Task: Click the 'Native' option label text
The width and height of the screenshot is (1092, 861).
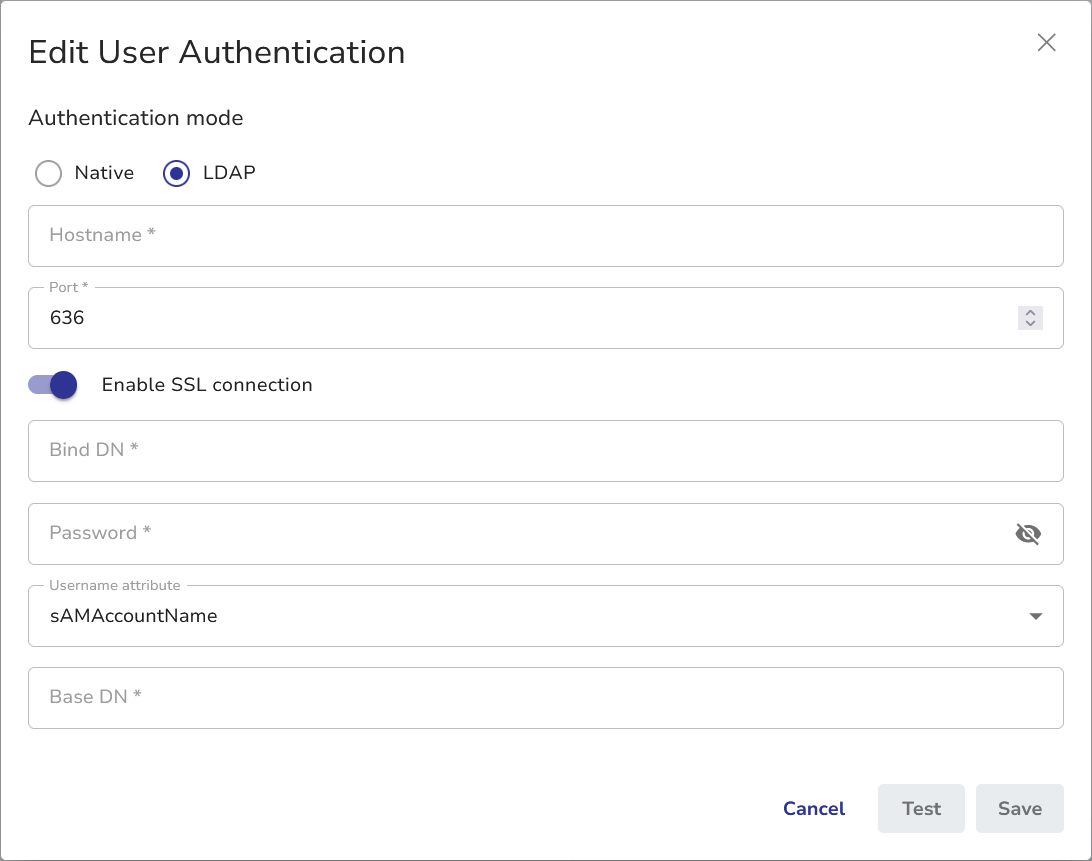Action: pos(104,173)
